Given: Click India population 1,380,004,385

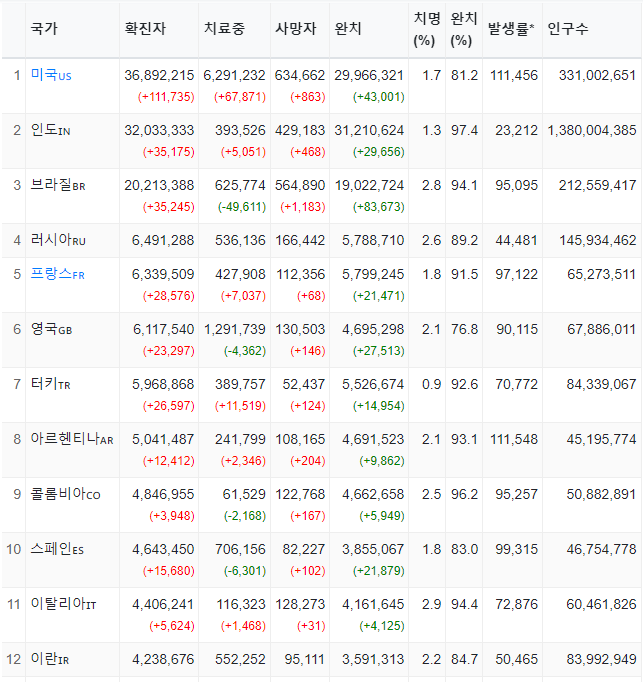Looking at the screenshot, I should [592, 130].
